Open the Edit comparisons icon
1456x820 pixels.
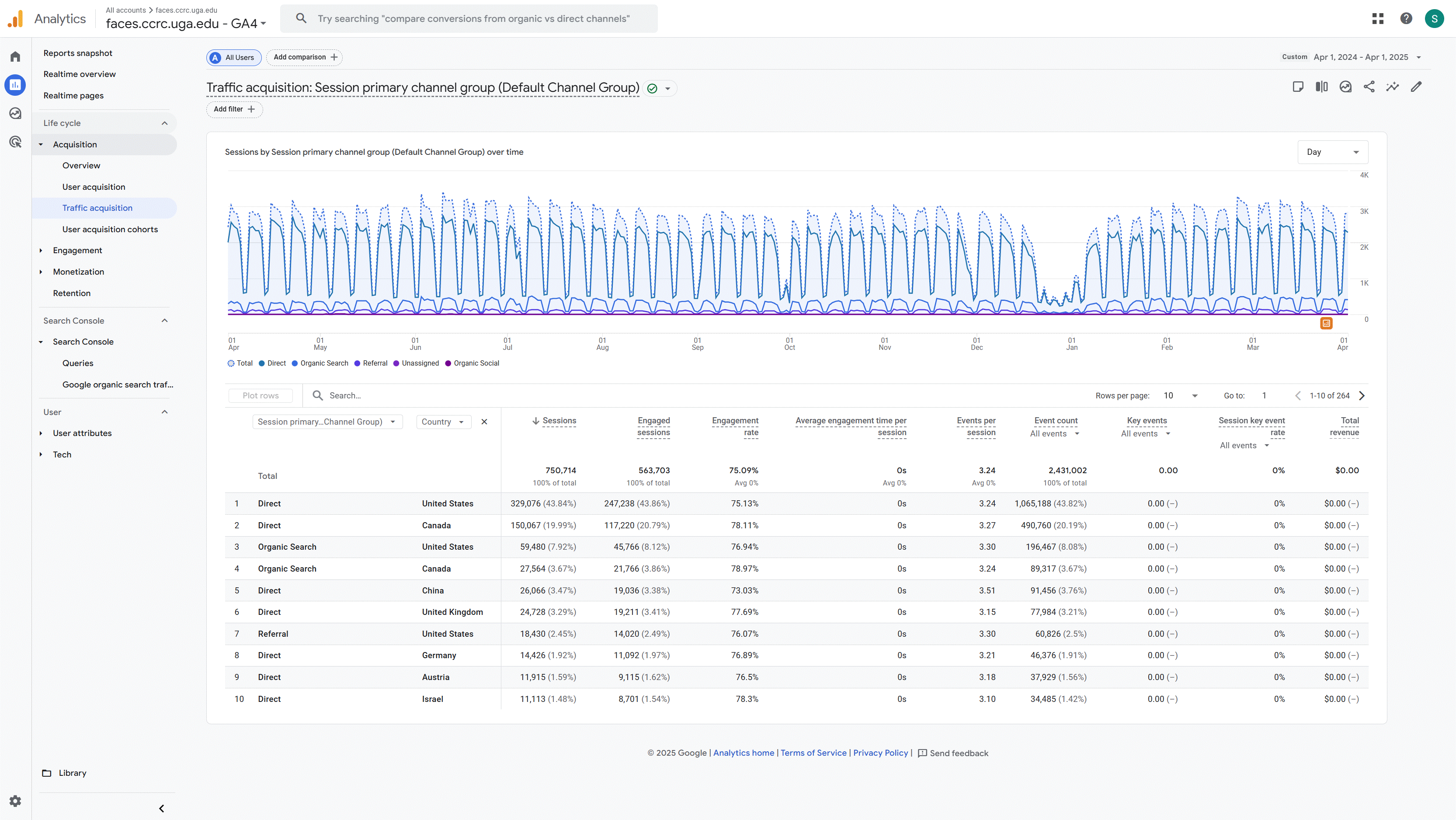click(x=1321, y=87)
